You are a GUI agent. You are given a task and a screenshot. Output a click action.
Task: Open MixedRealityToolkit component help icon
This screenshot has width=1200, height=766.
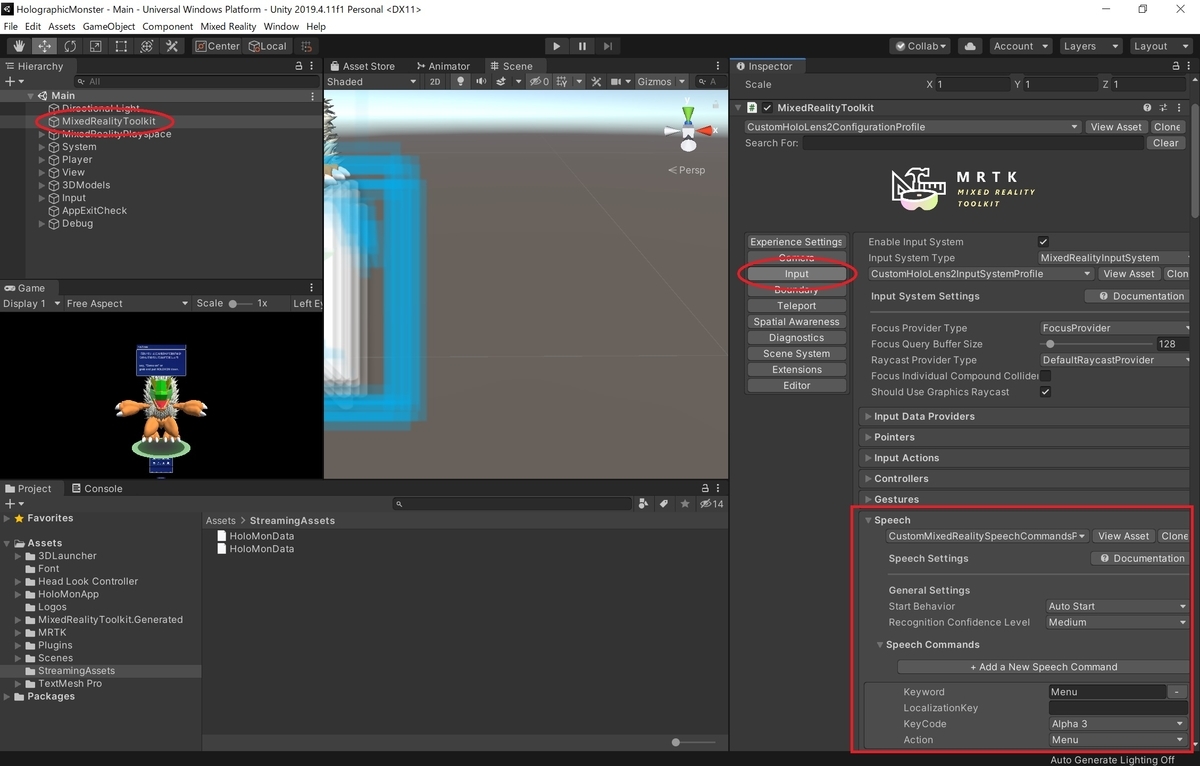[x=1148, y=108]
